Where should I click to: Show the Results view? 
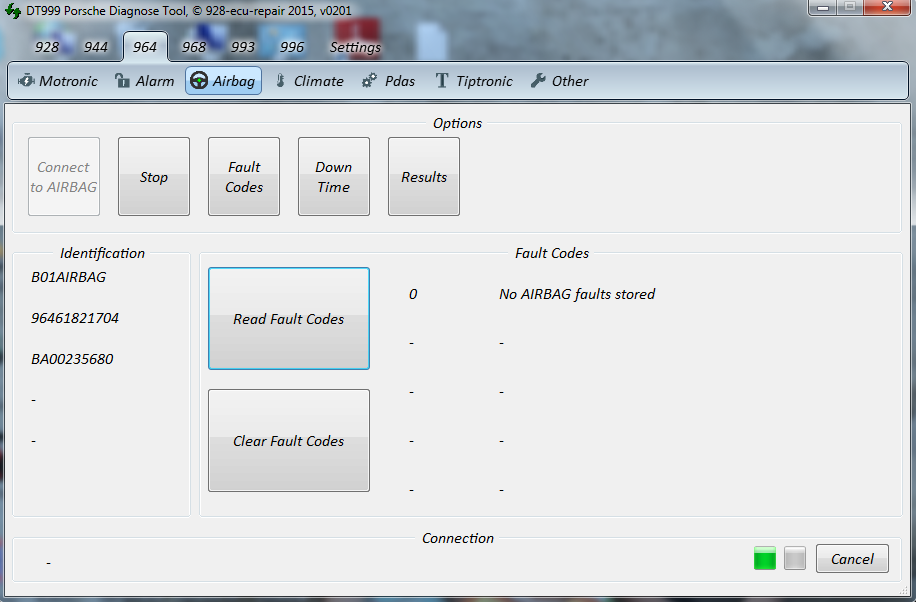(424, 177)
